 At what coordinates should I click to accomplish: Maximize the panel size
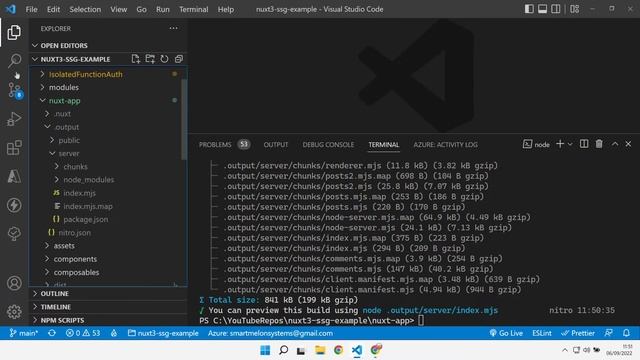point(615,144)
